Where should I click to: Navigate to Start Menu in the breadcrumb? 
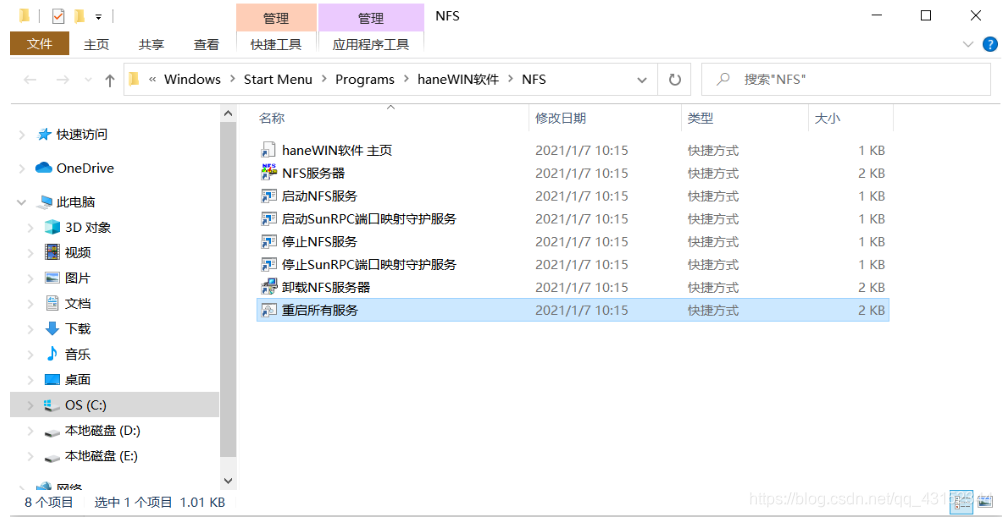pos(278,79)
